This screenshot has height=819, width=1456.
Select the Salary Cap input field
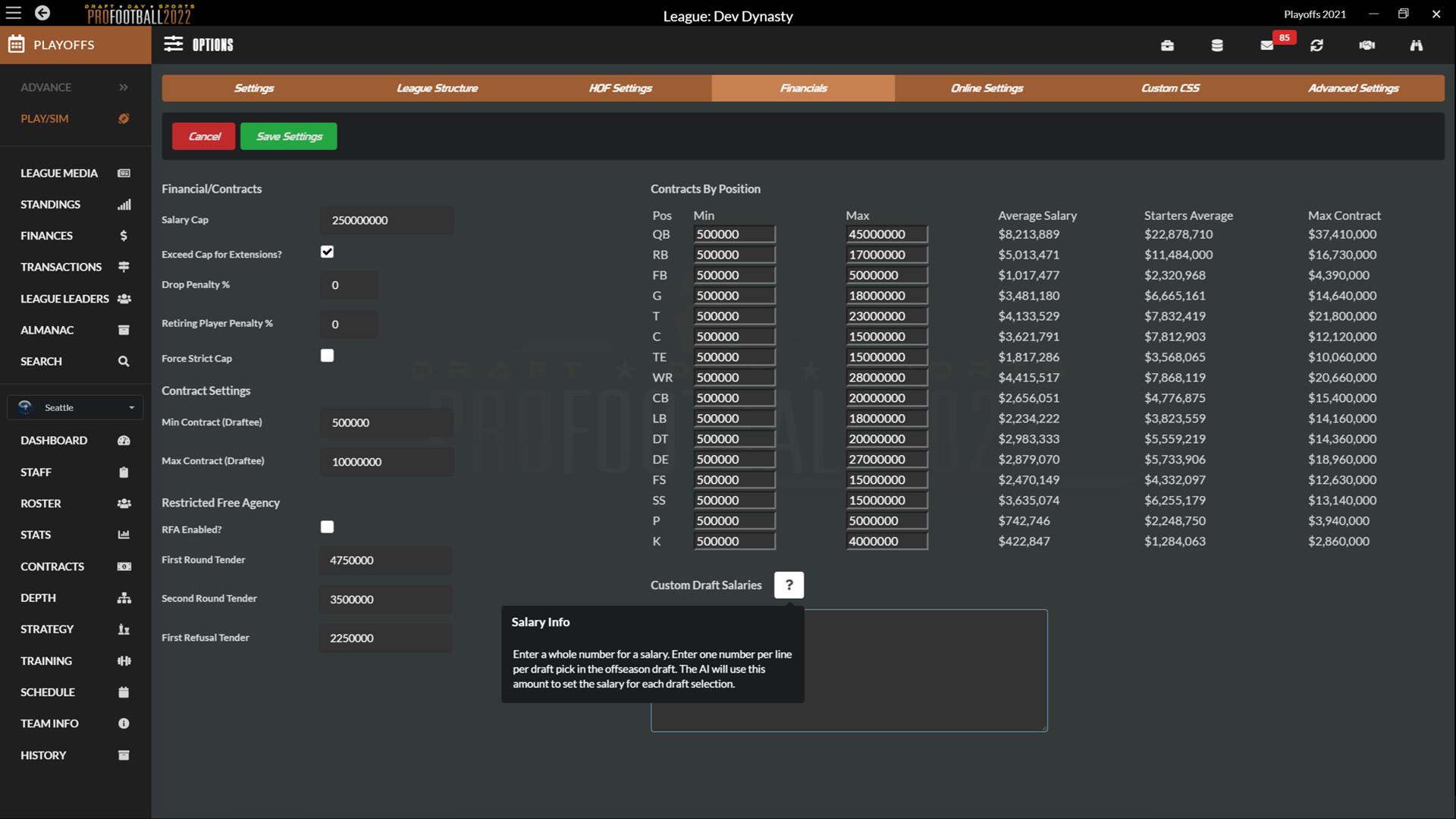coord(387,220)
